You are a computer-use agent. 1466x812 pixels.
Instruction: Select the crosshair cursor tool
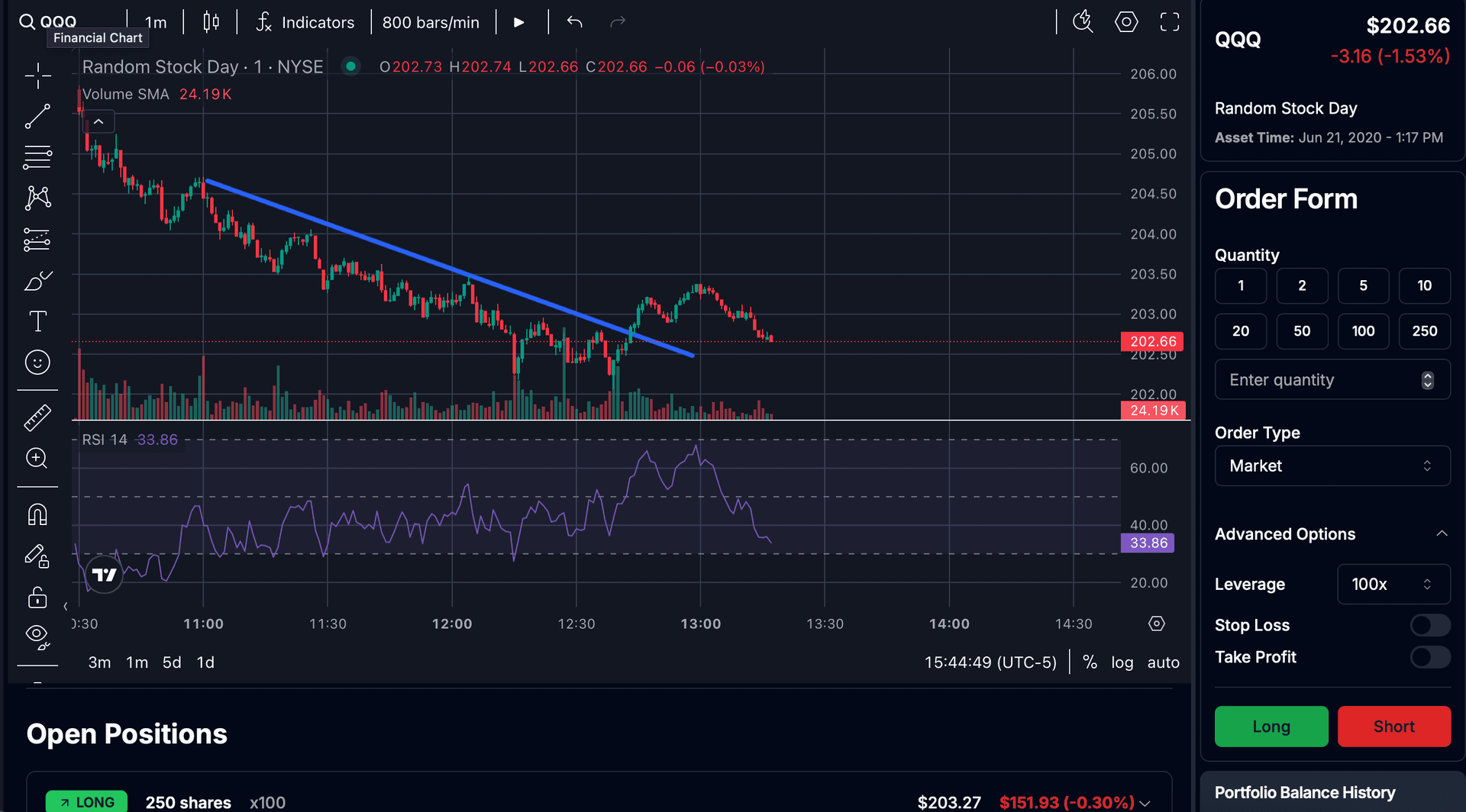tap(37, 76)
